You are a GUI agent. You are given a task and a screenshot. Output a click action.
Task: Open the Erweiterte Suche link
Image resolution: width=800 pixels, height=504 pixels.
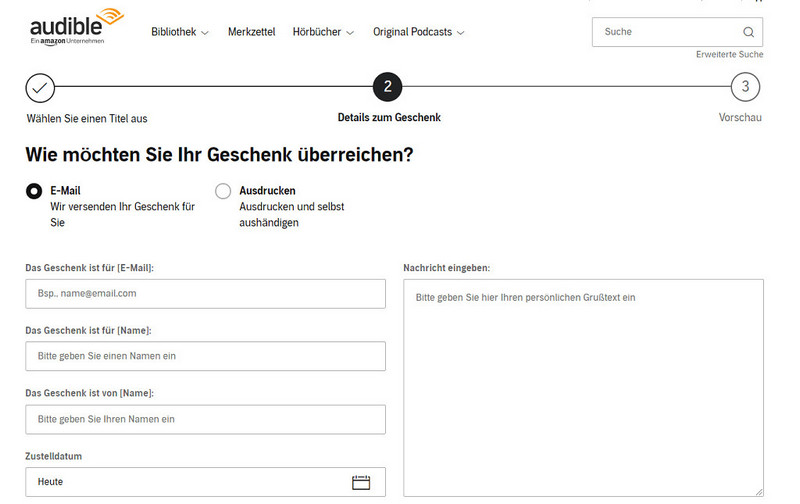pyautogui.click(x=730, y=55)
